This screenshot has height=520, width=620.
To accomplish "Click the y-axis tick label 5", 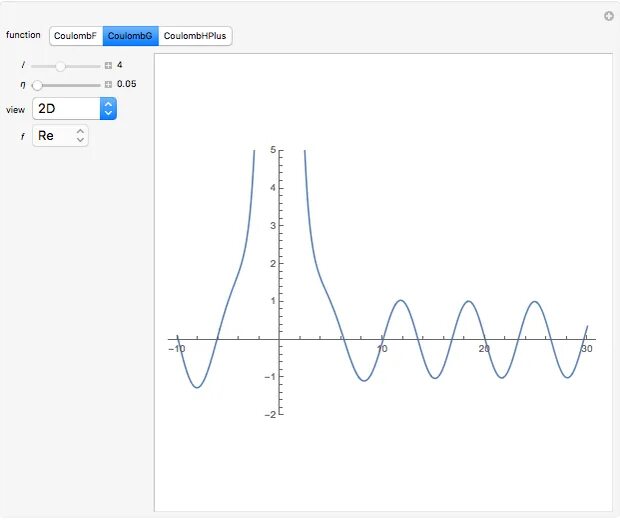I will (x=273, y=150).
